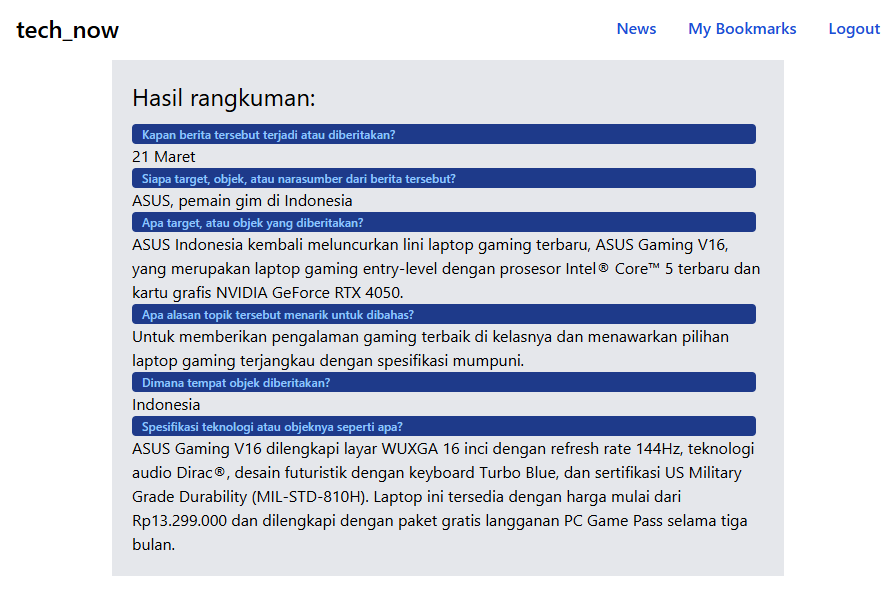This screenshot has height=615, width=889.
Task: Click the 'Siapa target, objek, atau narasumber' question bar
Action: point(444,178)
